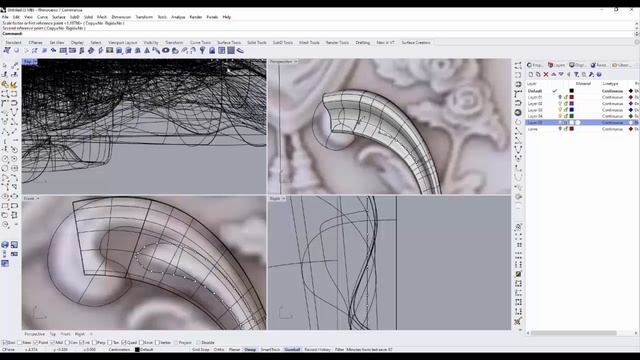Click the layer filter funnel icon
This screenshot has height=360, width=640.
click(x=576, y=75)
